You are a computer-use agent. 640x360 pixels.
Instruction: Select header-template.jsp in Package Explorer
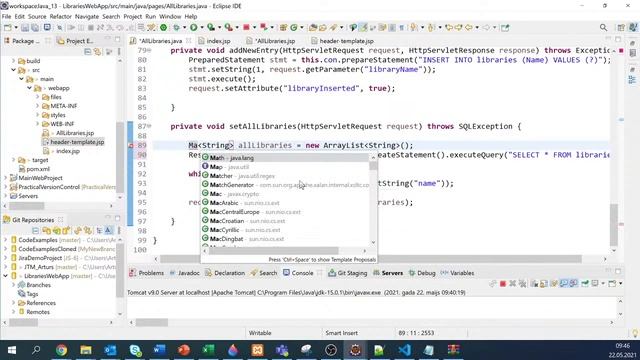coord(77,142)
